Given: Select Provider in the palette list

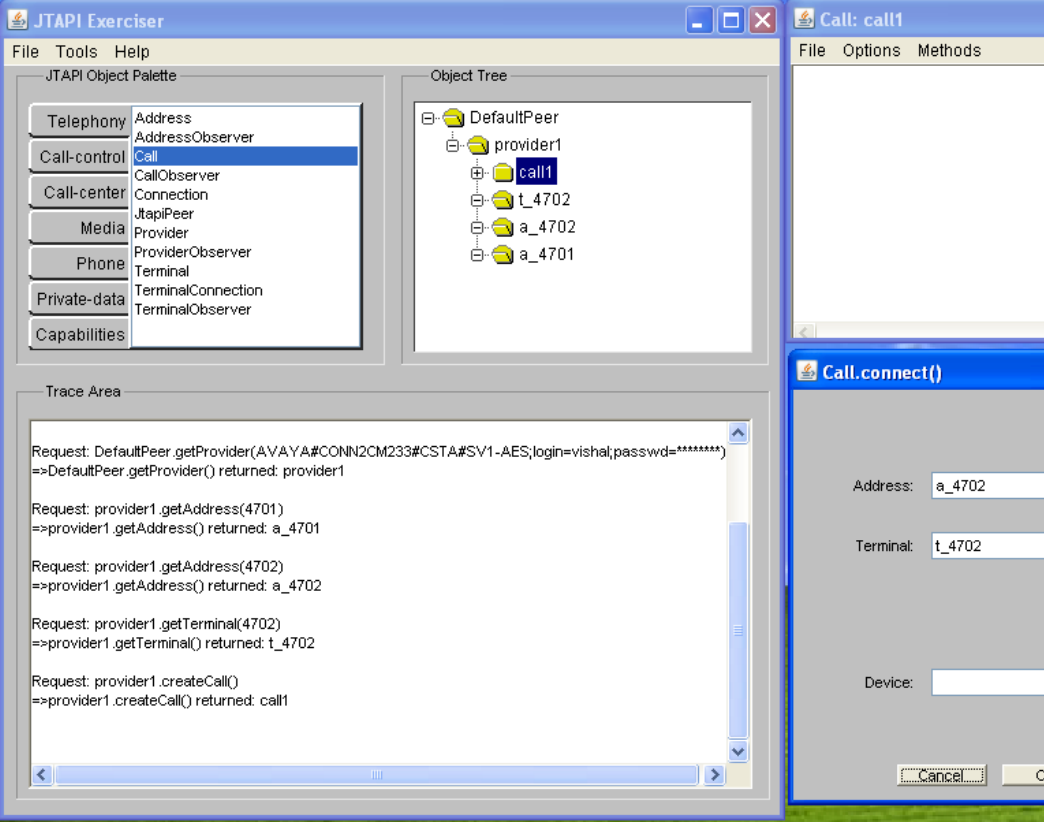Looking at the screenshot, I should (x=245, y=233).
